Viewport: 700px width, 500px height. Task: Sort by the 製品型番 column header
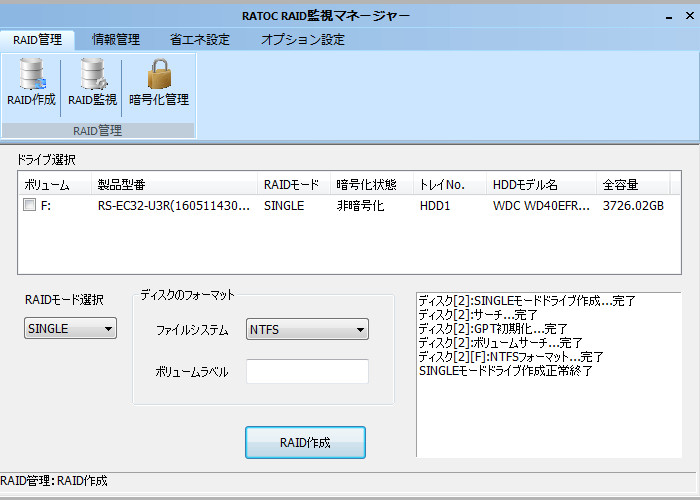click(175, 184)
